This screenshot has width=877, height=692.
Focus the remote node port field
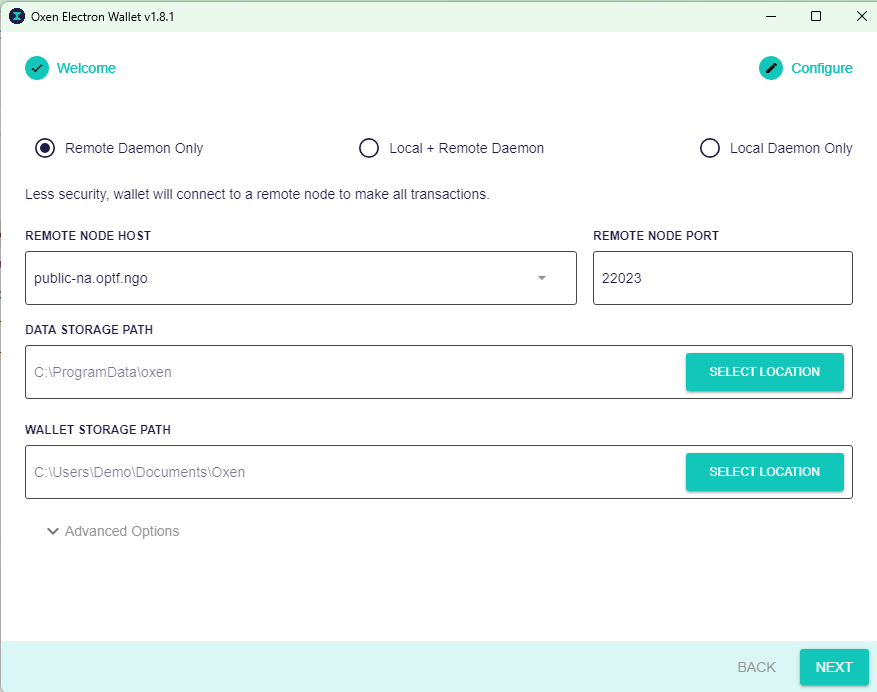723,278
